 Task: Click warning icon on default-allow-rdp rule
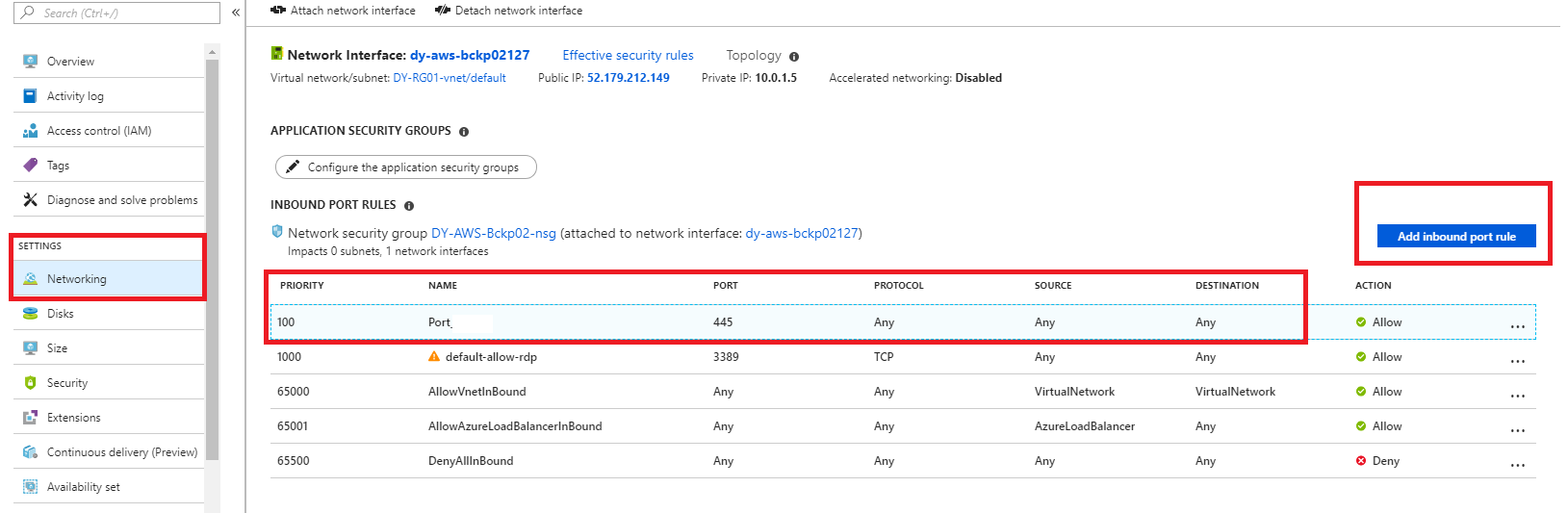[434, 357]
